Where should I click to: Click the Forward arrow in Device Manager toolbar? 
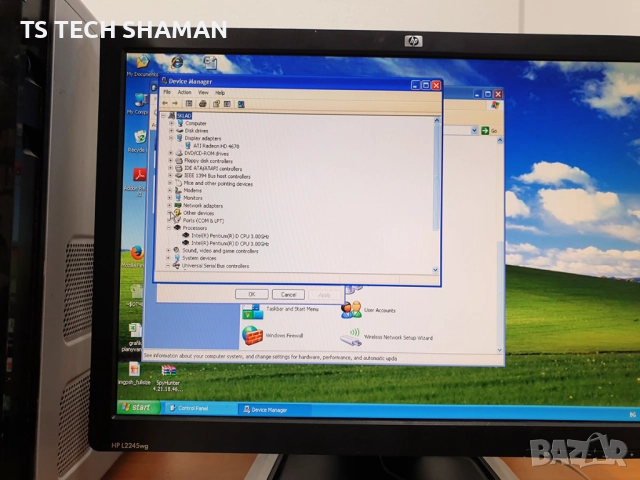tap(175, 103)
